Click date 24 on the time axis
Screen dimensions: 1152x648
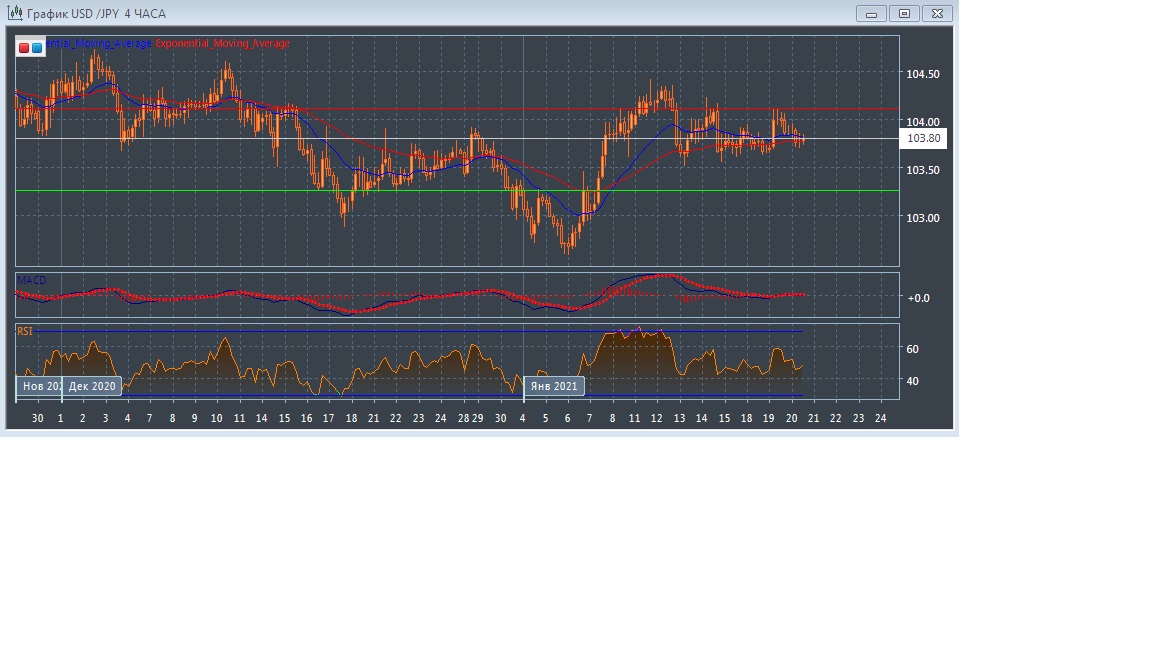[880, 418]
